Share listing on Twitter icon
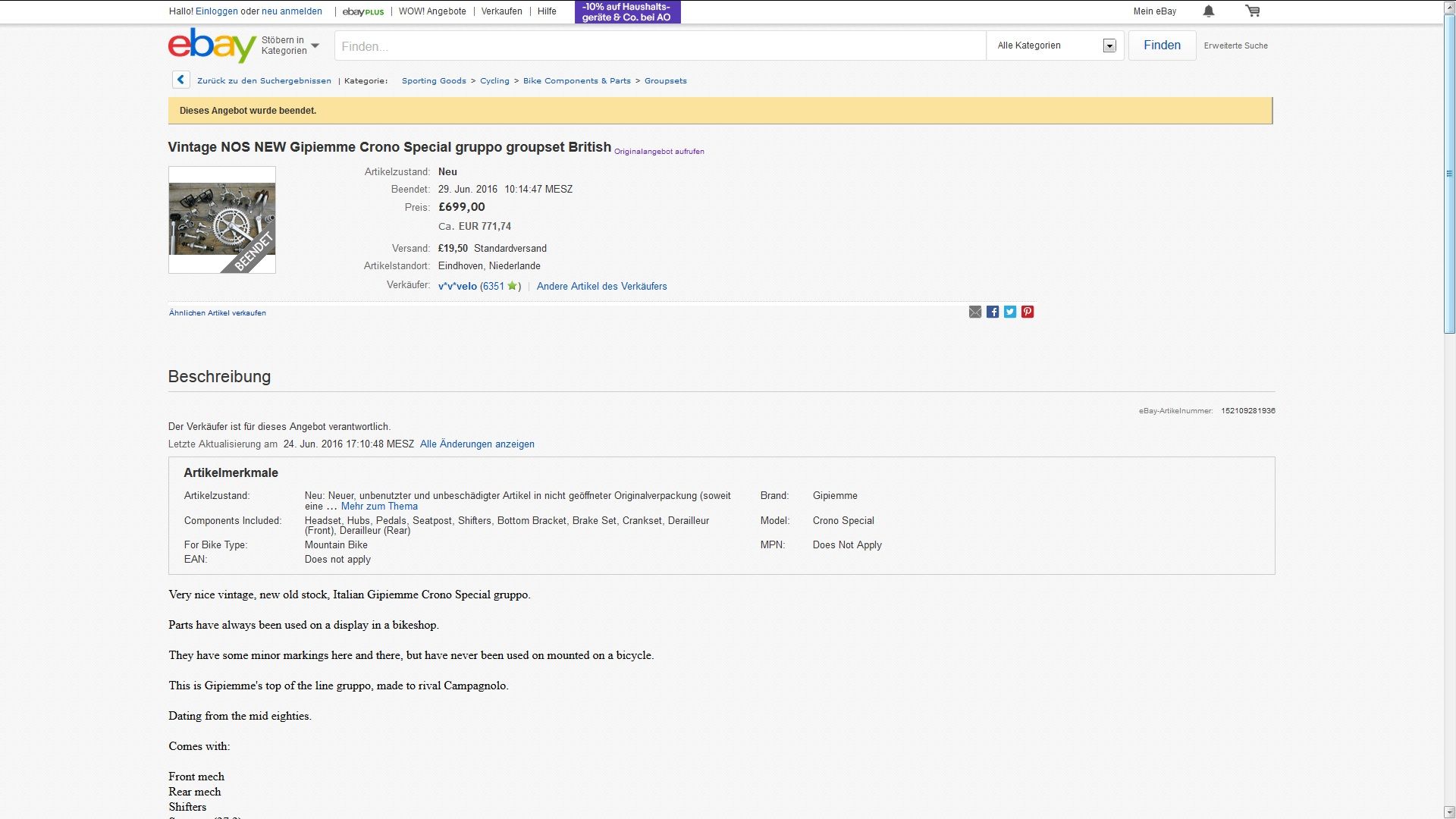1456x819 pixels. pos(1010,312)
